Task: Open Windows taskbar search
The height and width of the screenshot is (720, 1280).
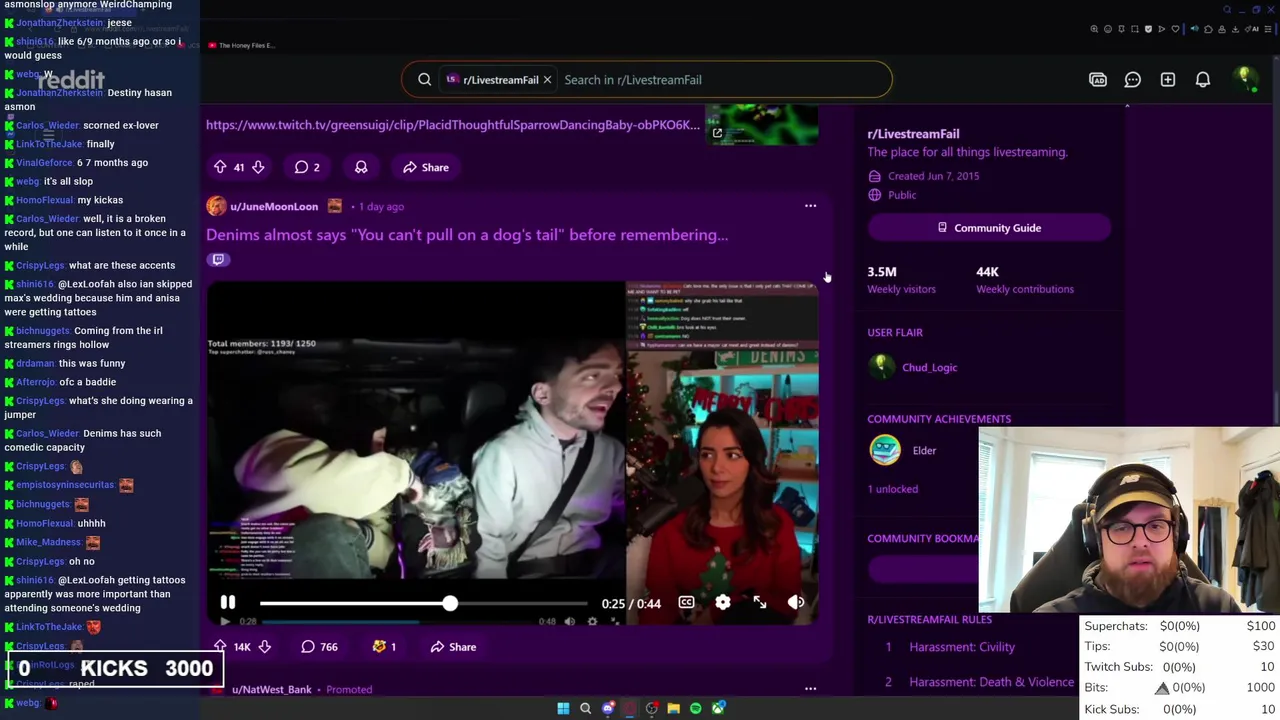Action: coord(585,708)
